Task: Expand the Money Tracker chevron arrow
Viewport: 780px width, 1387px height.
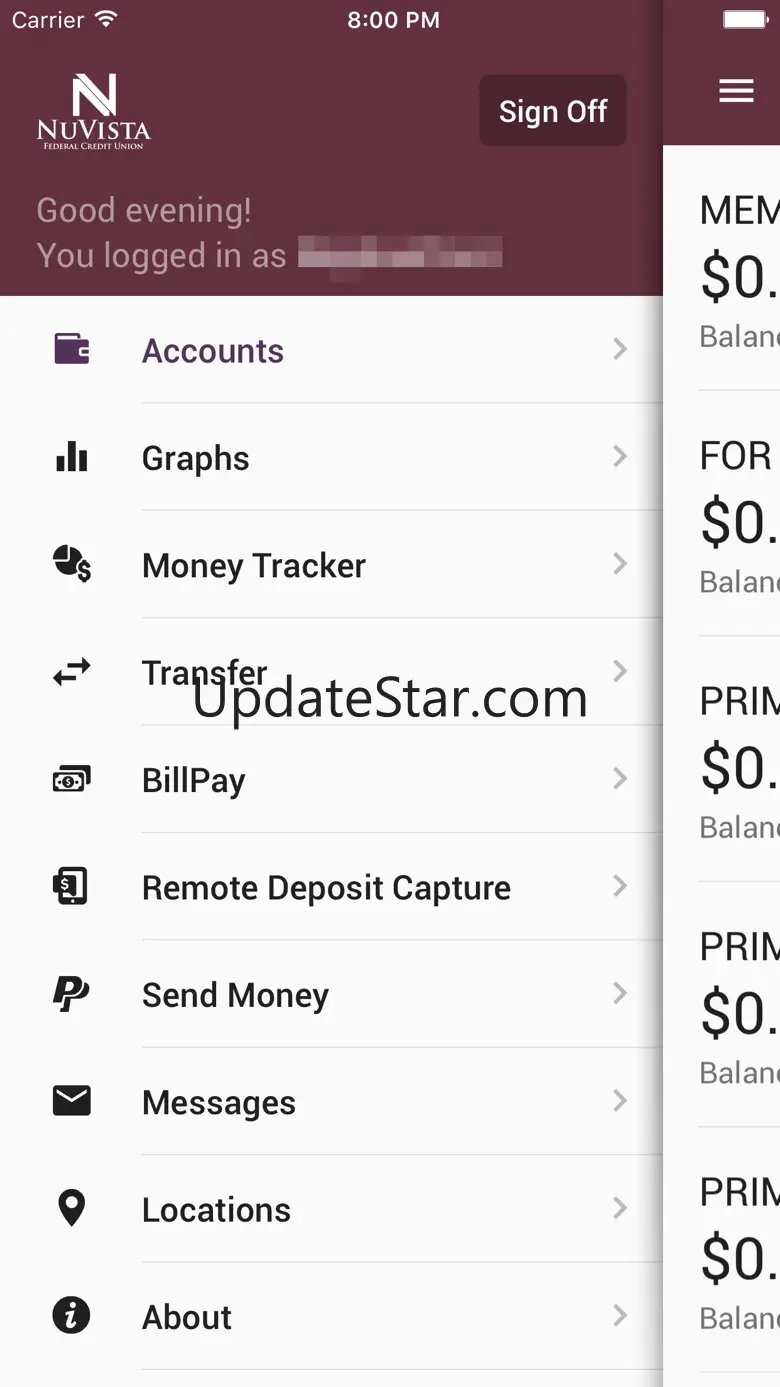Action: tap(620, 564)
